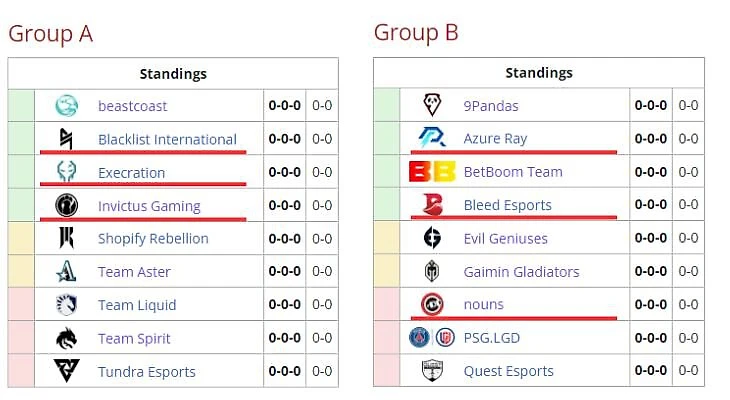This screenshot has height=400, width=730.
Task: Click the Team Spirit logo icon
Action: 67,339
